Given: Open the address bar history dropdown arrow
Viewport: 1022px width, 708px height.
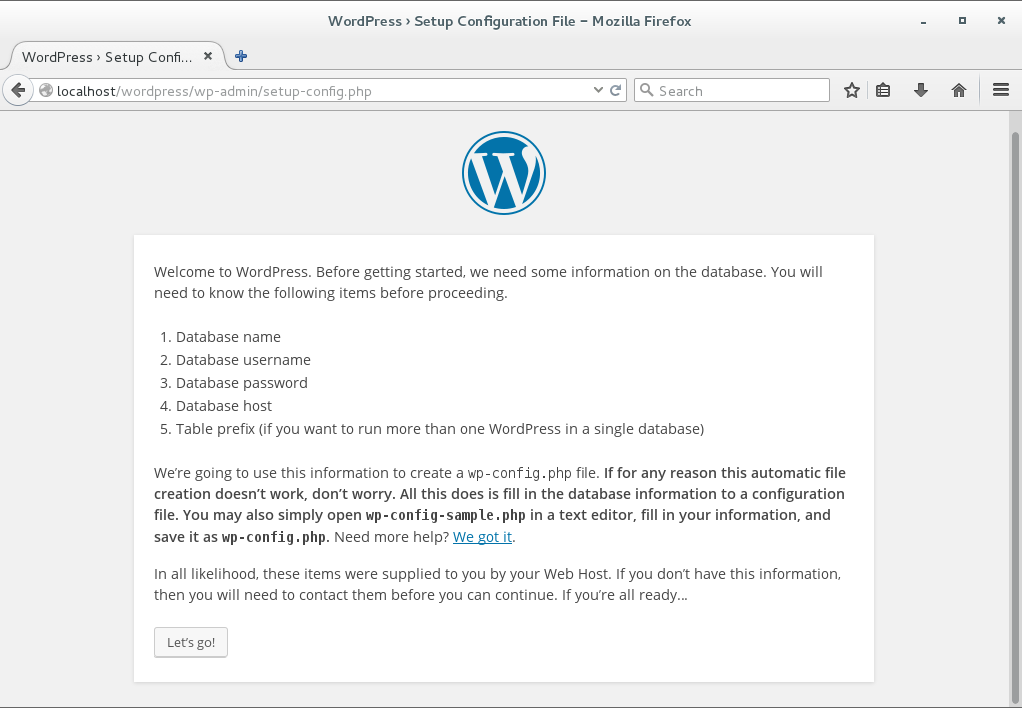Looking at the screenshot, I should coord(597,89).
